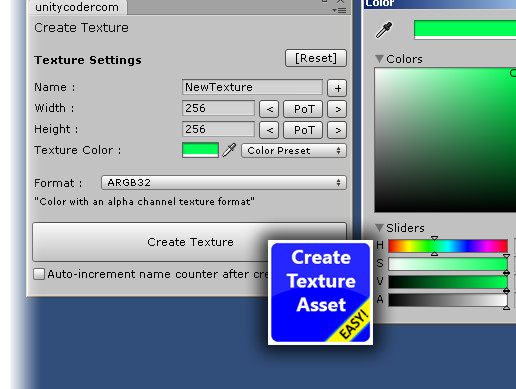Click the Height field showing 256

[x=218, y=129]
